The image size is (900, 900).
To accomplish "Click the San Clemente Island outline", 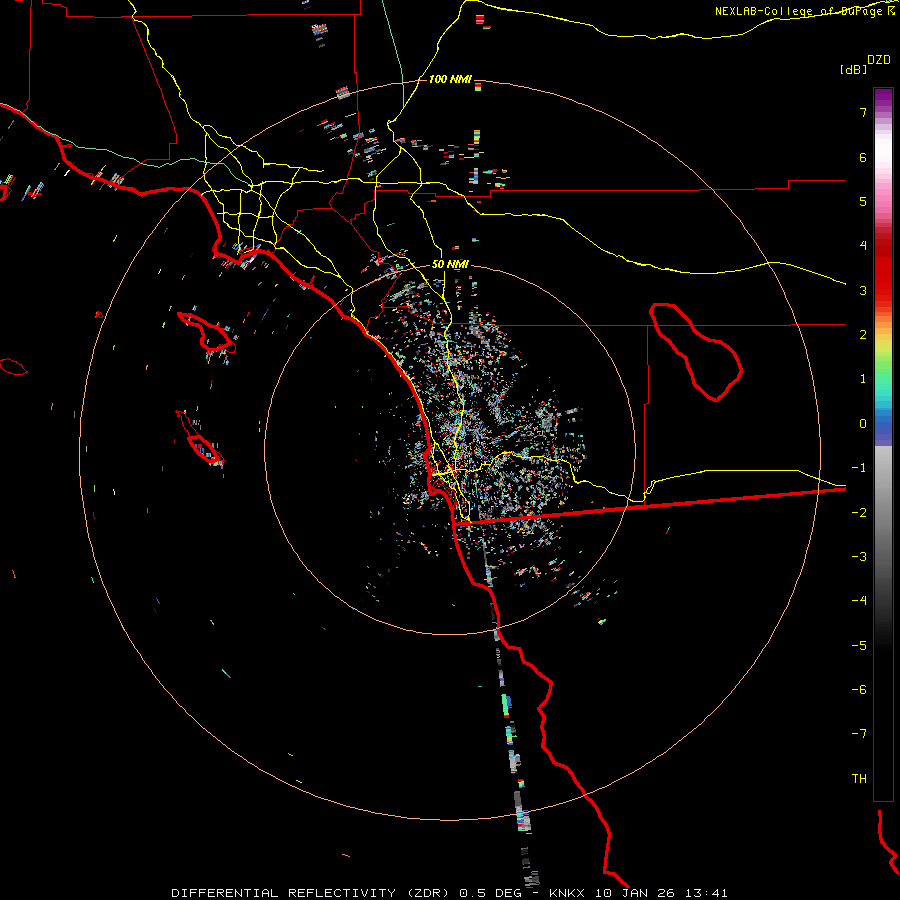I will (200, 439).
